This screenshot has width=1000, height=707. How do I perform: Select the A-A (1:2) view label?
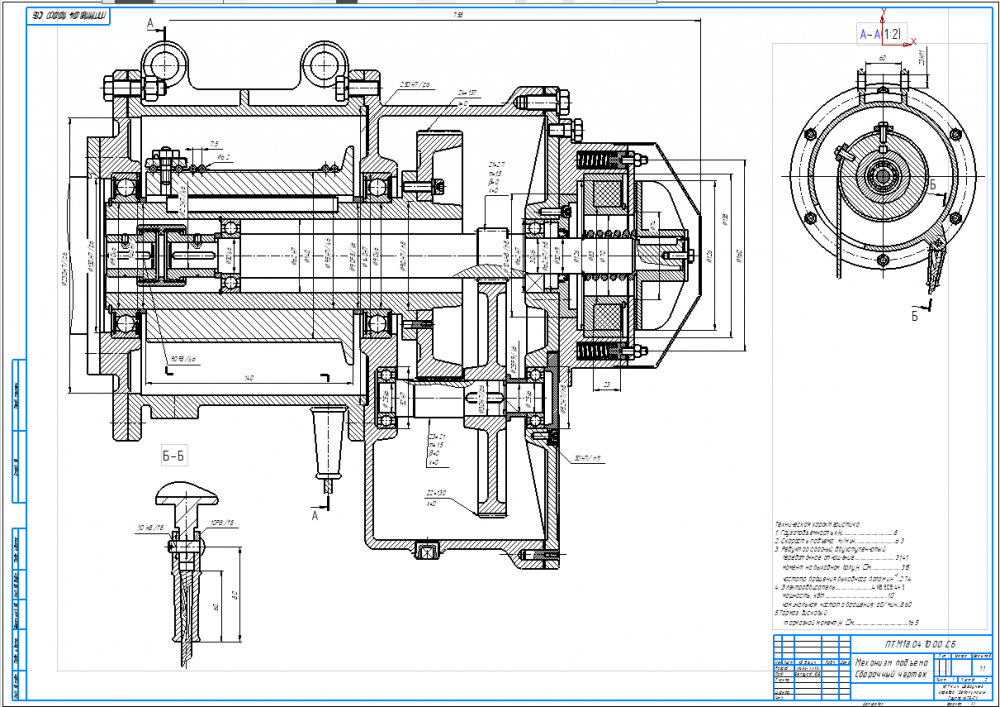click(x=880, y=36)
